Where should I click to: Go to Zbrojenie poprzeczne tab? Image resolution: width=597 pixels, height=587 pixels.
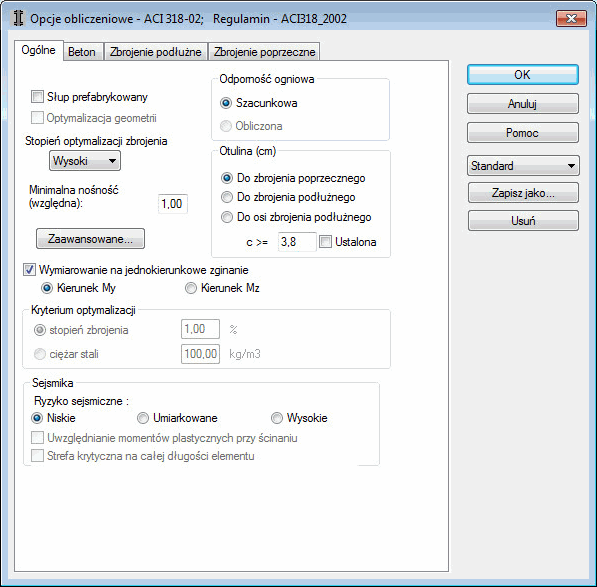[x=265, y=52]
